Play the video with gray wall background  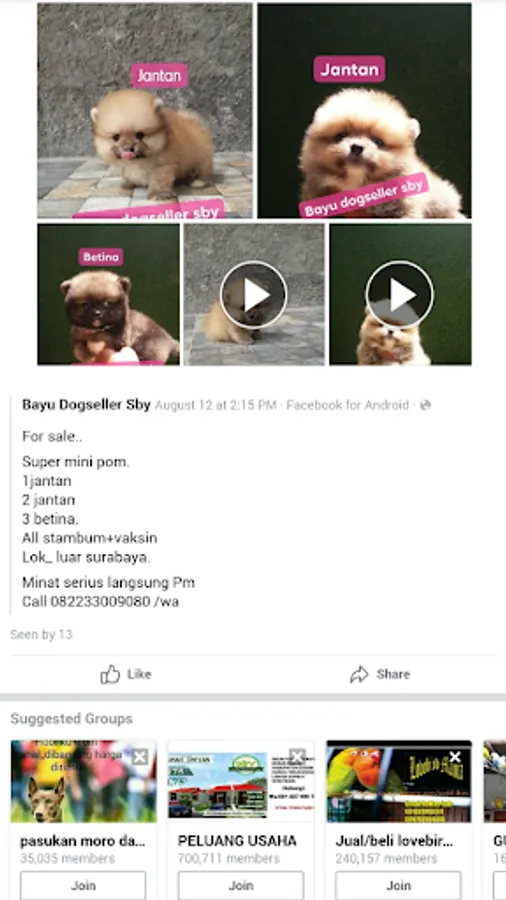254,294
